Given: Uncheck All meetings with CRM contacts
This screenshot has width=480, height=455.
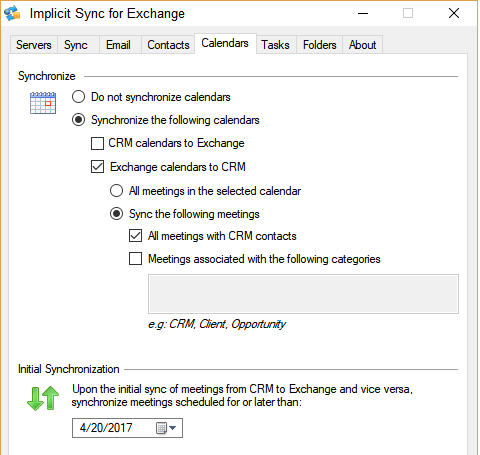Looking at the screenshot, I should pyautogui.click(x=135, y=236).
